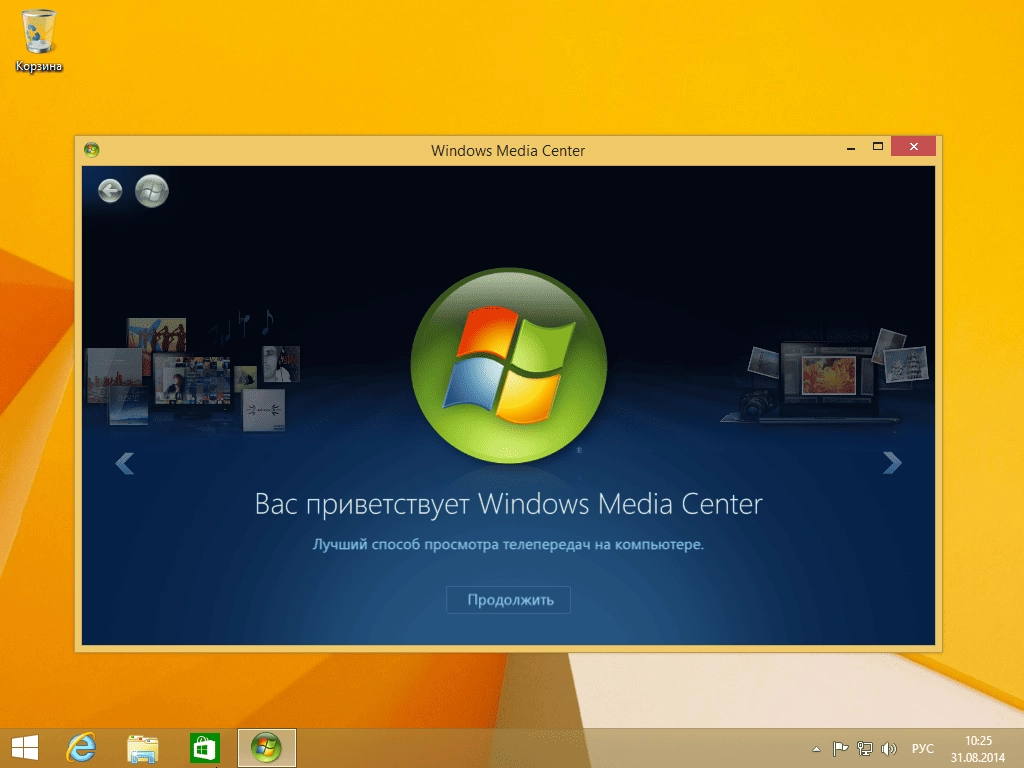Open the Media Center home start button
The height and width of the screenshot is (768, 1024).
[x=152, y=191]
